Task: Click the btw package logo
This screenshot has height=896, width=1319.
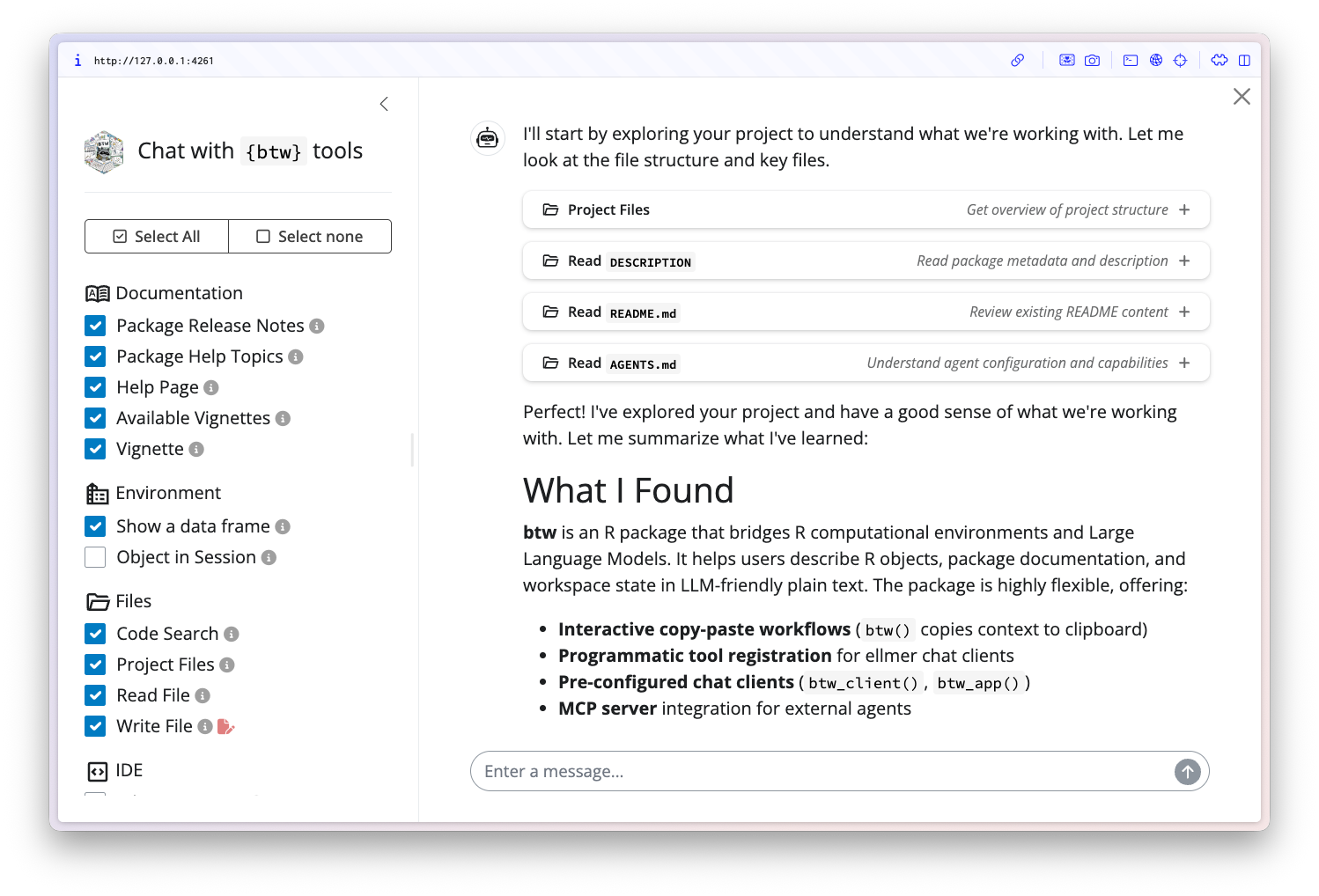Action: [103, 151]
